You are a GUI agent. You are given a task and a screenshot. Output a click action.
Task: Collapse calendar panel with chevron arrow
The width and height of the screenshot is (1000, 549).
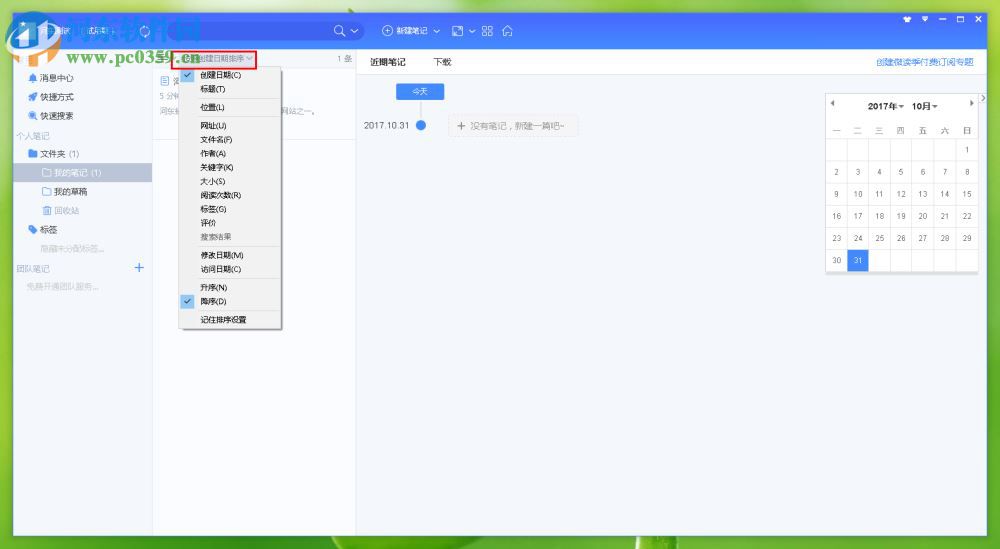tap(983, 98)
